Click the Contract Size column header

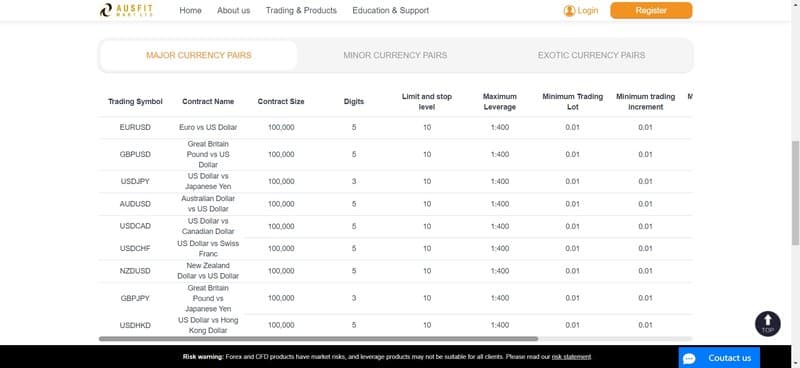pos(281,102)
